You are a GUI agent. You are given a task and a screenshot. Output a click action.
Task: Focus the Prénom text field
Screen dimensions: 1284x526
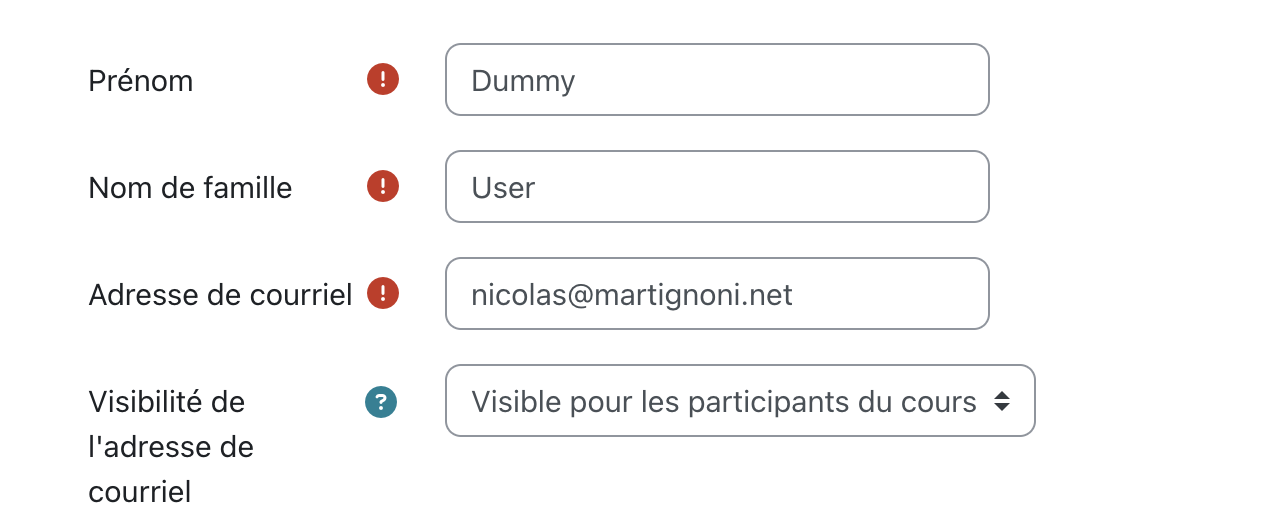[717, 79]
